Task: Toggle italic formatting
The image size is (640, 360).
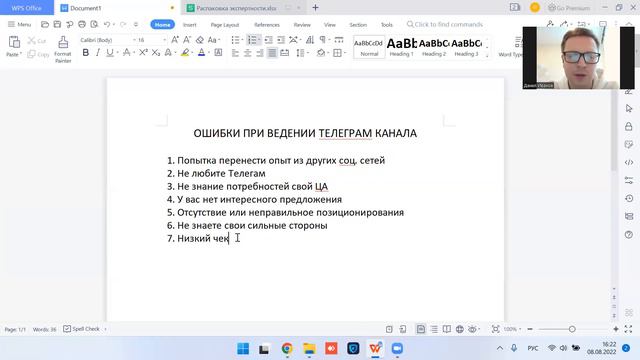Action: coord(98,53)
